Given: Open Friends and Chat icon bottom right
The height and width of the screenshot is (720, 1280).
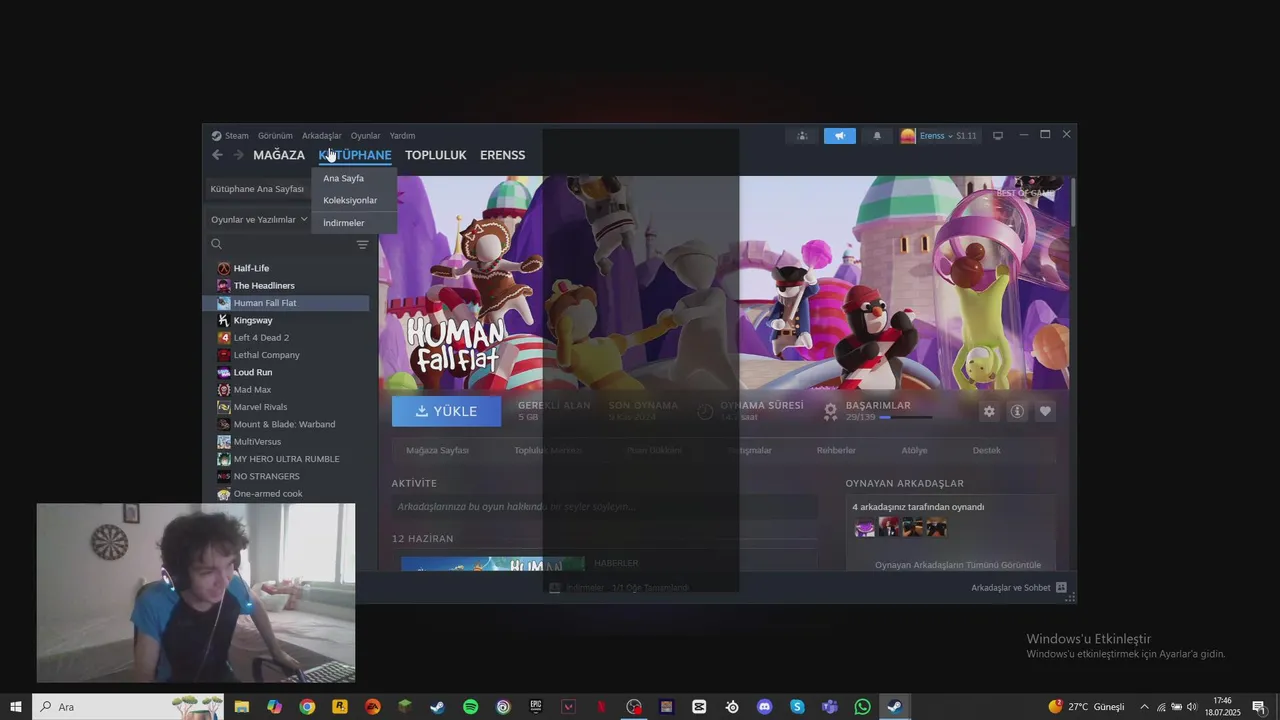Looking at the screenshot, I should point(1061,588).
